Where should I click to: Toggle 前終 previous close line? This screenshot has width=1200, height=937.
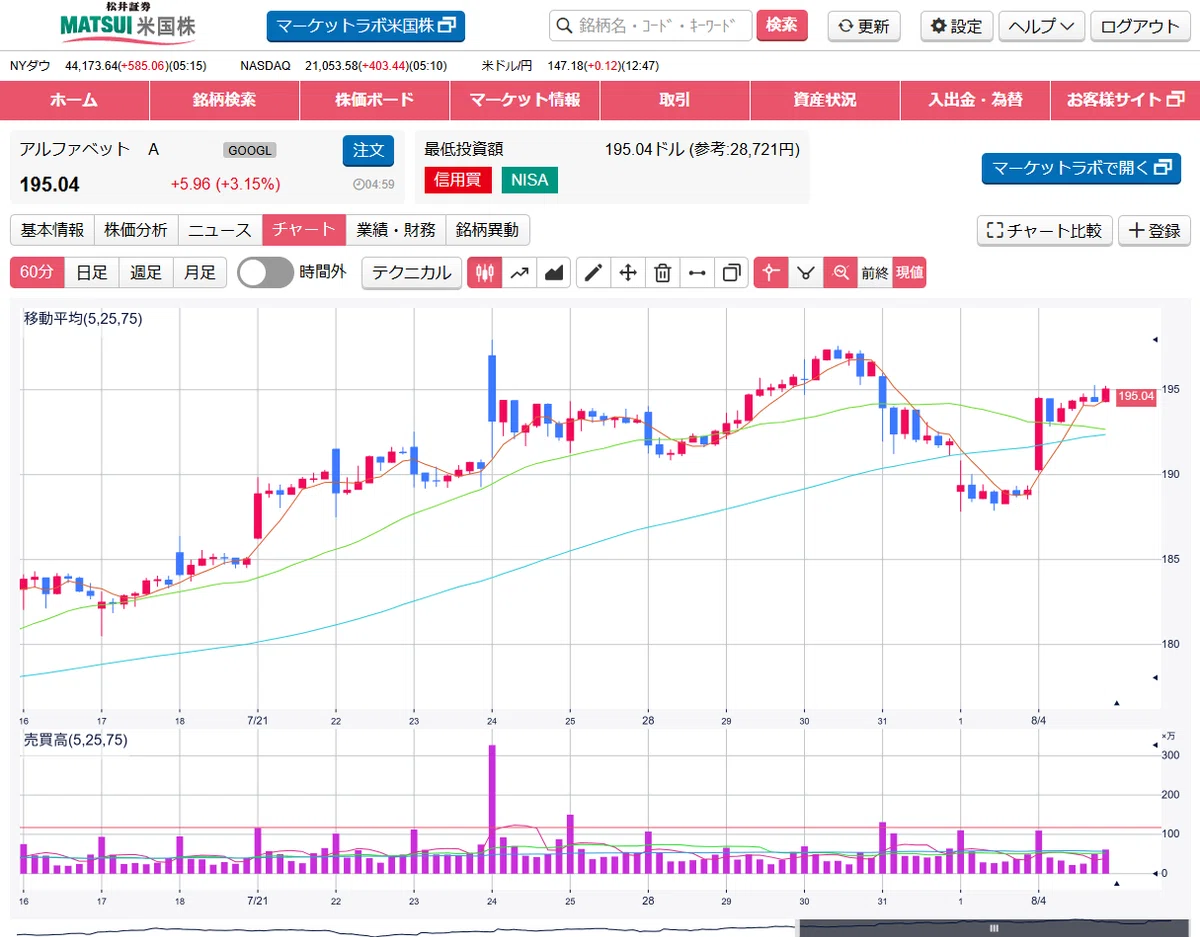pos(875,272)
